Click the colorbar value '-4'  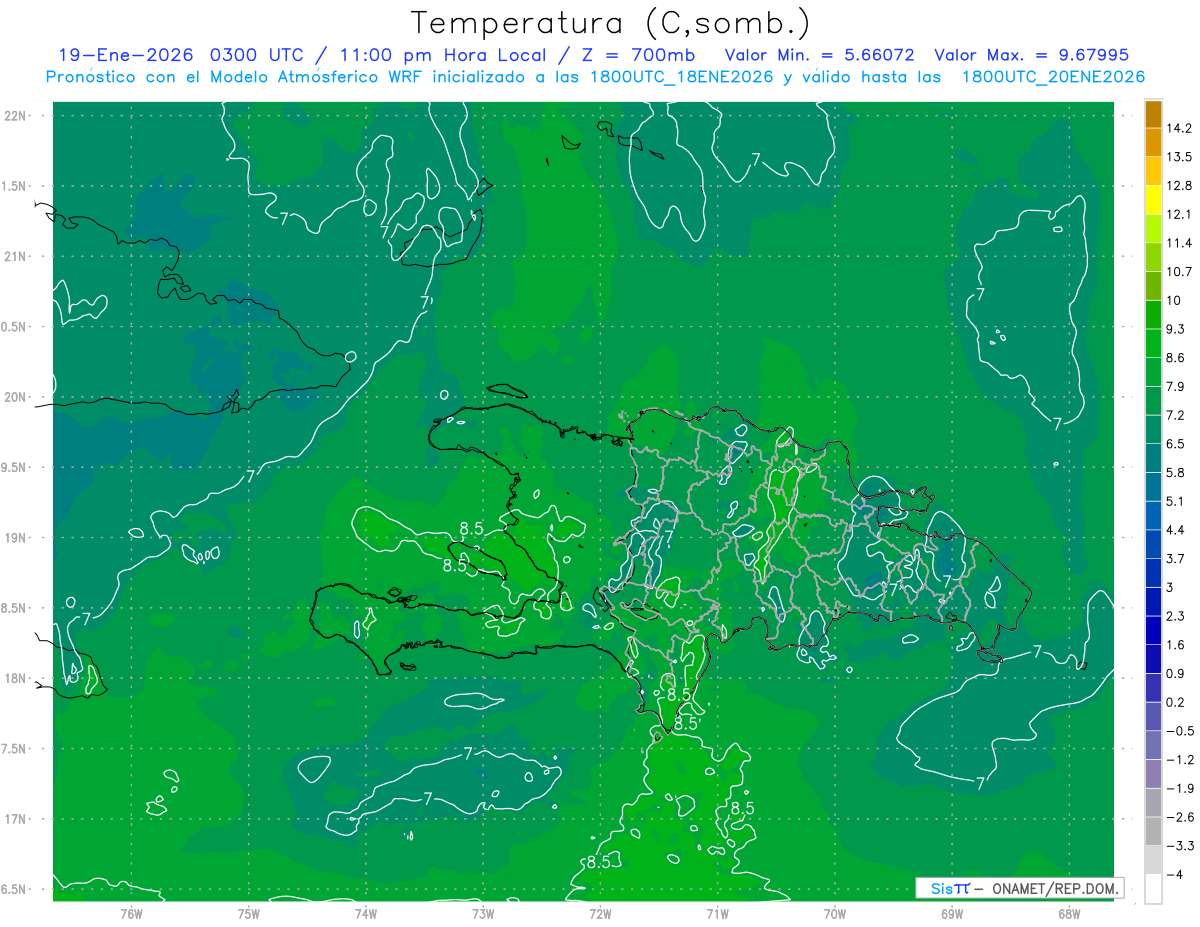click(x=1176, y=874)
